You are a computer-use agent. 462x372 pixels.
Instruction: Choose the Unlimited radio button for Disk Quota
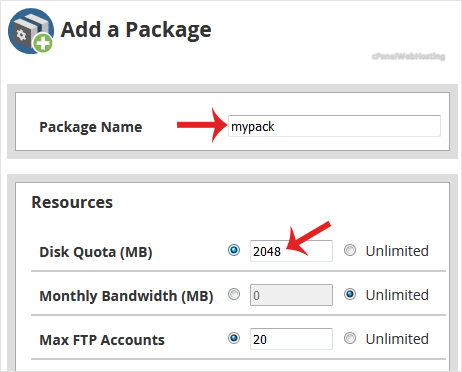(350, 250)
